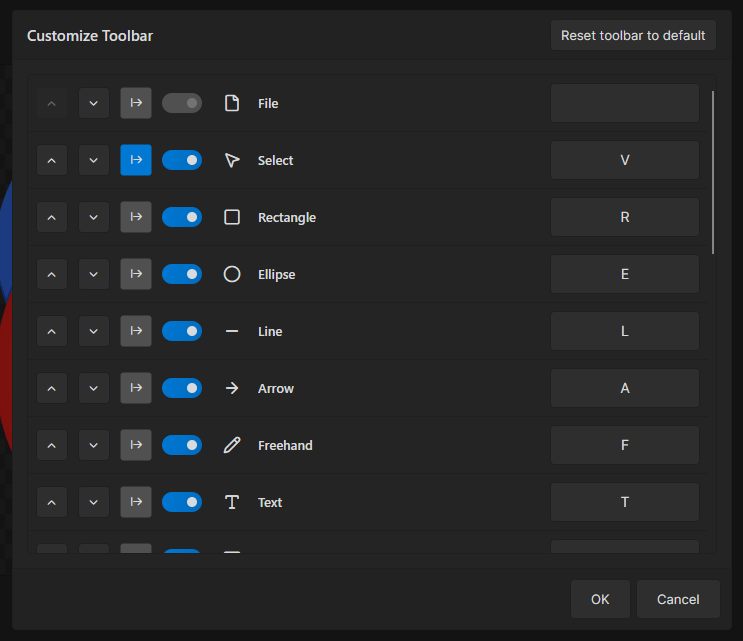Viewport: 743px width, 641px height.
Task: Click the Line tool dash icon
Action: coord(232,331)
